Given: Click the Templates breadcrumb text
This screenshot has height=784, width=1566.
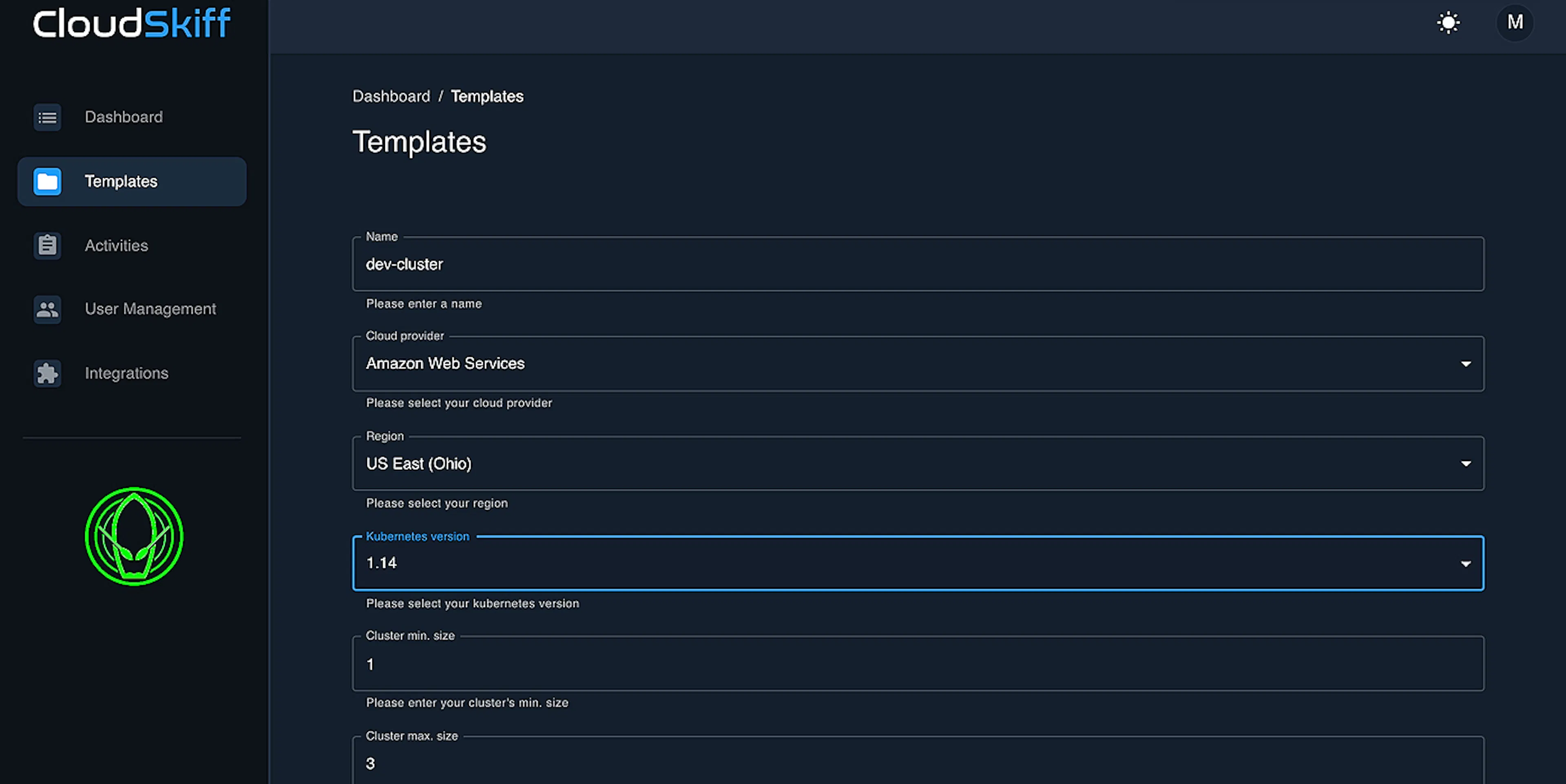Looking at the screenshot, I should [487, 96].
